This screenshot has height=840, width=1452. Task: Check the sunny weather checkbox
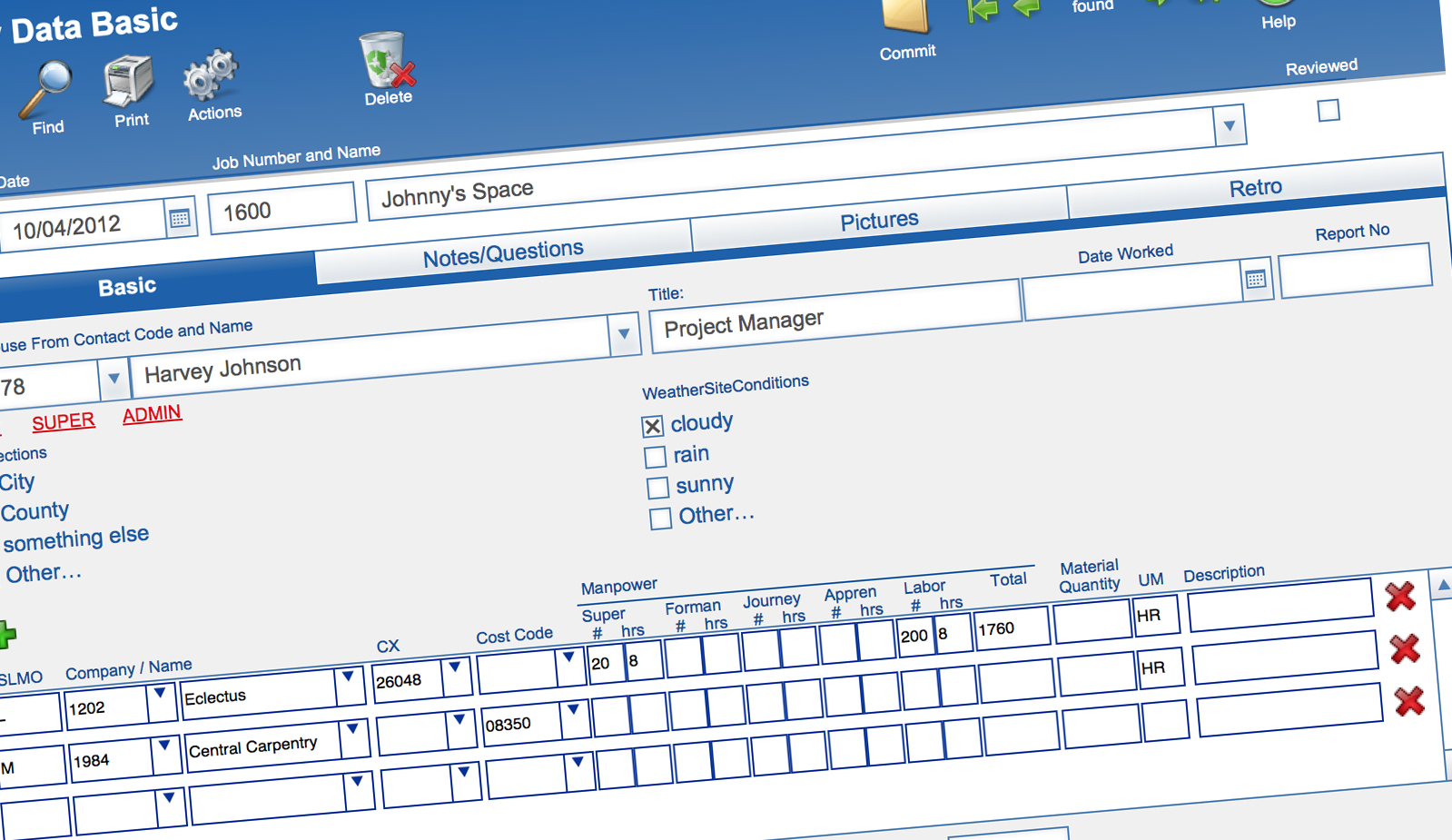coord(657,488)
